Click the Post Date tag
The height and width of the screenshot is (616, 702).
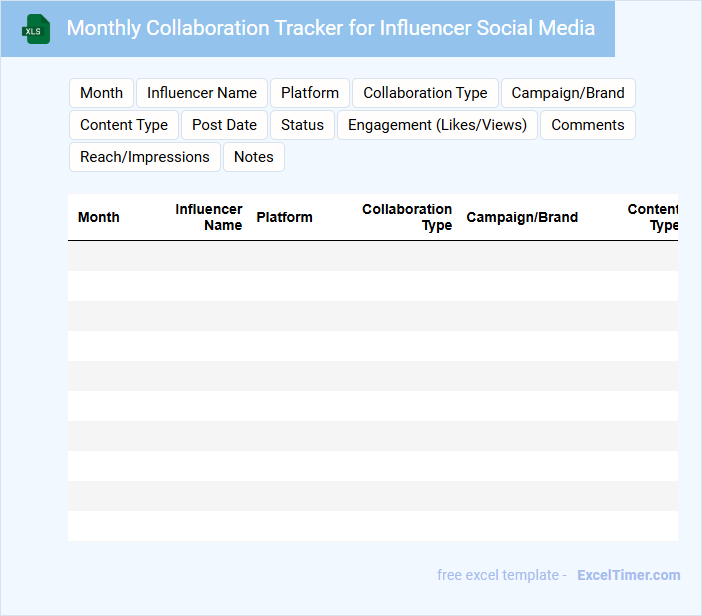coord(224,125)
